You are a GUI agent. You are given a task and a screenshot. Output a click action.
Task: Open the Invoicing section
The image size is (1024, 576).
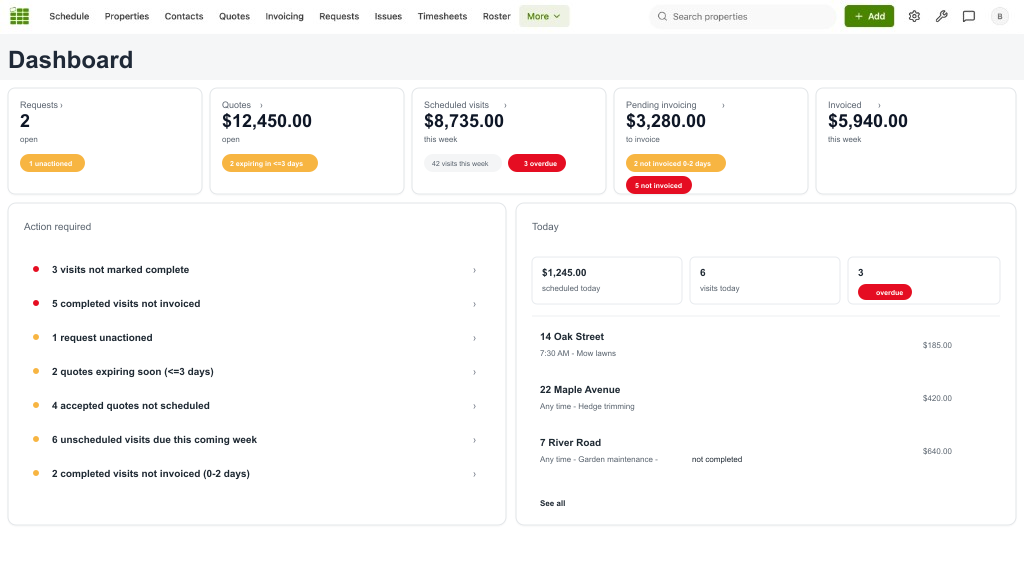point(284,16)
